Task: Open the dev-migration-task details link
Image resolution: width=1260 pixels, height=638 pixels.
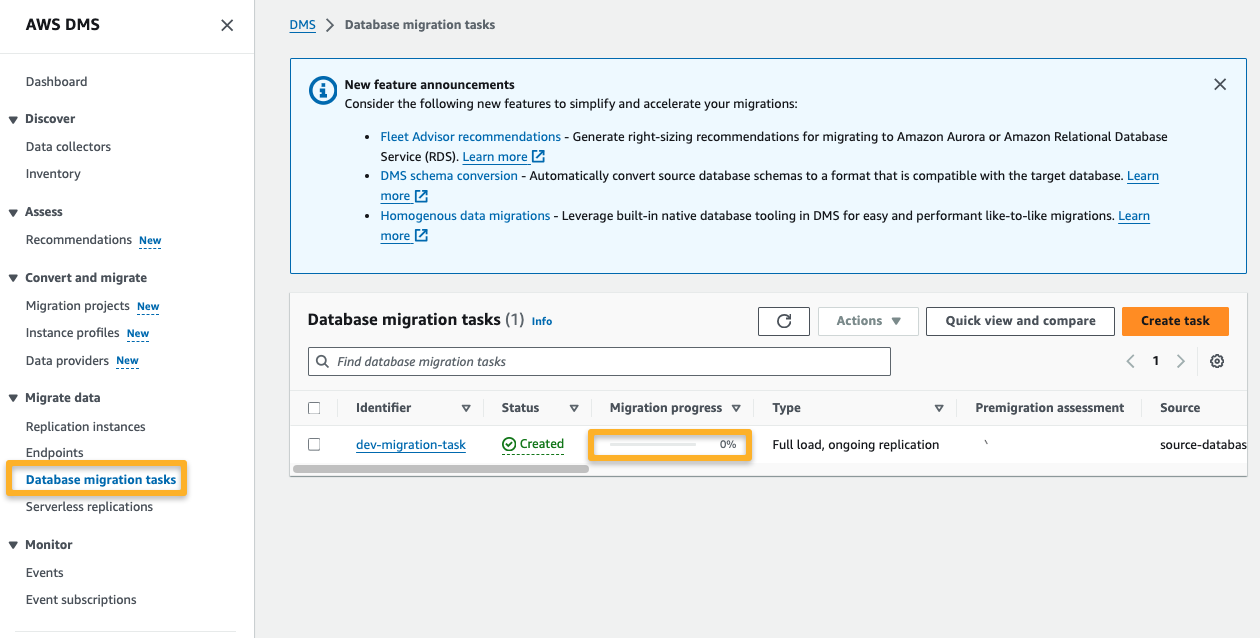Action: click(410, 444)
